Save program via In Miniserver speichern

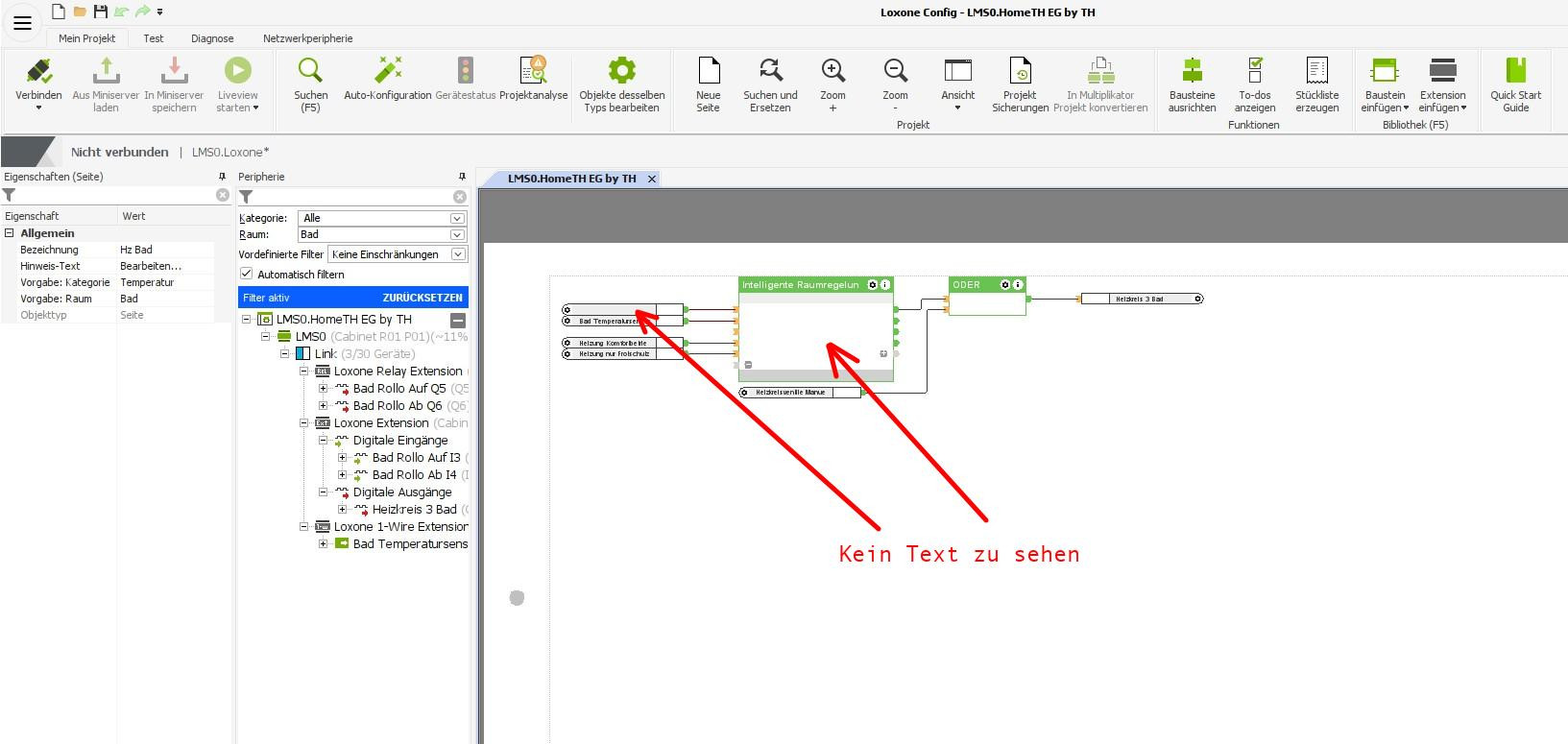(x=174, y=84)
